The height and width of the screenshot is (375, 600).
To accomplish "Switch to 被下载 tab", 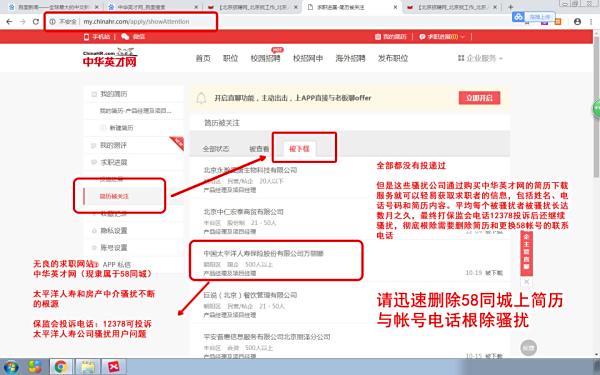I will 299,149.
